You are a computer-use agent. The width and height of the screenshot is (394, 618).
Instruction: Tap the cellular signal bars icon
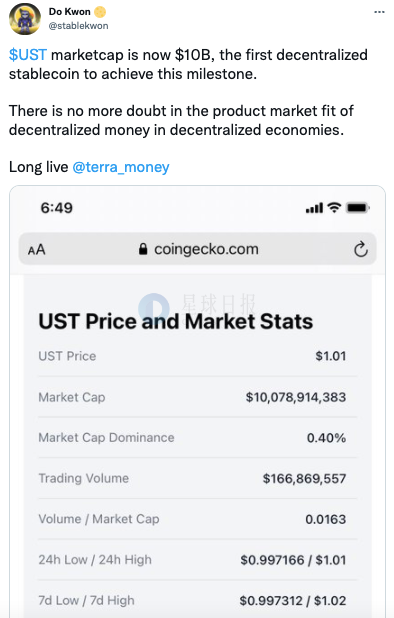pyautogui.click(x=314, y=208)
